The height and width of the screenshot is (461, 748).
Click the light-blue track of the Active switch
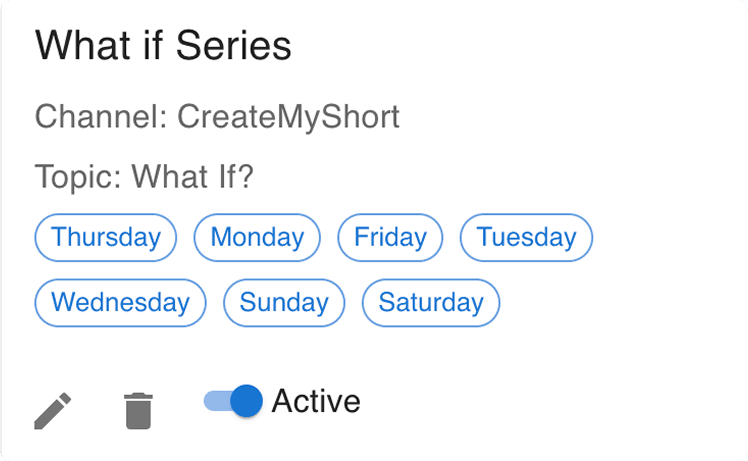click(x=217, y=401)
